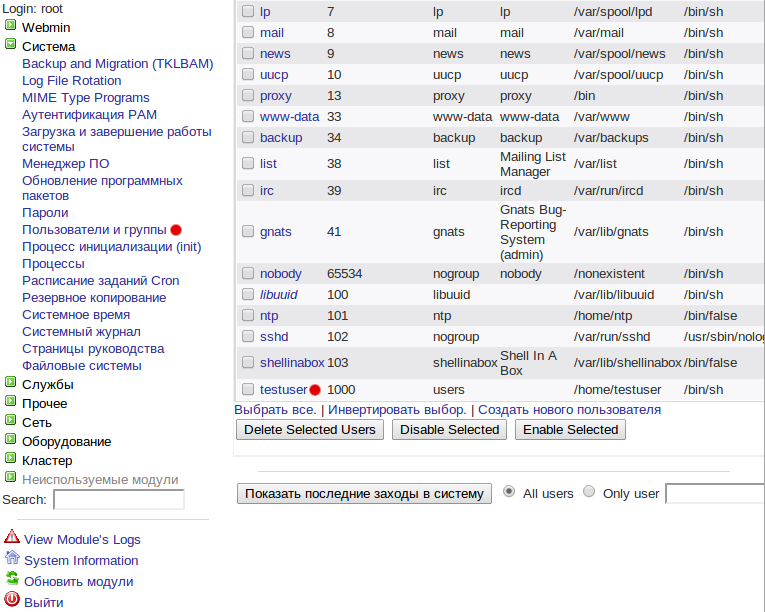Select the Only user radio button
The height and width of the screenshot is (612, 765).
pos(589,491)
